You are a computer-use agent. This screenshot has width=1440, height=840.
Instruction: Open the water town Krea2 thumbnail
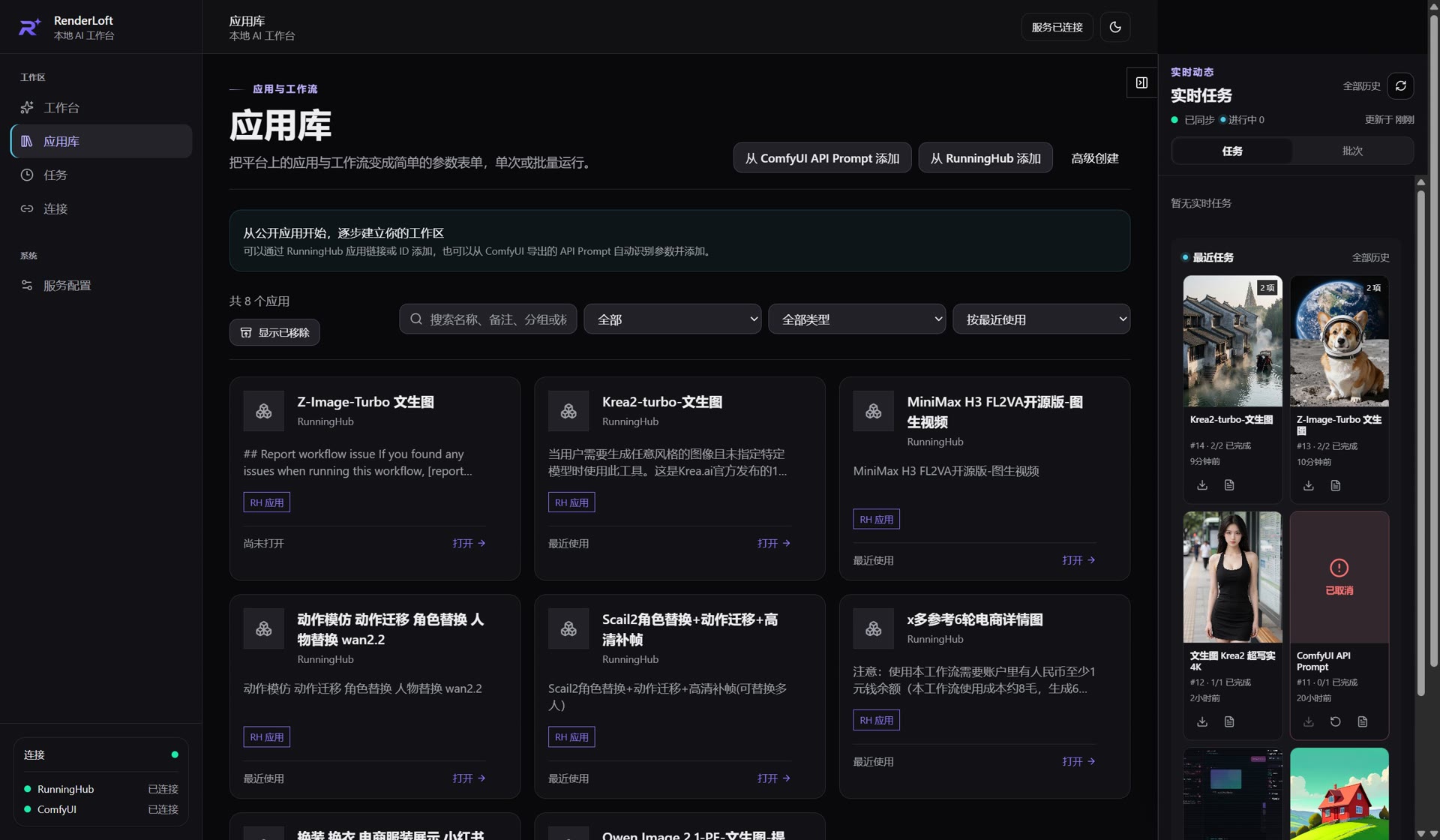[x=1232, y=341]
